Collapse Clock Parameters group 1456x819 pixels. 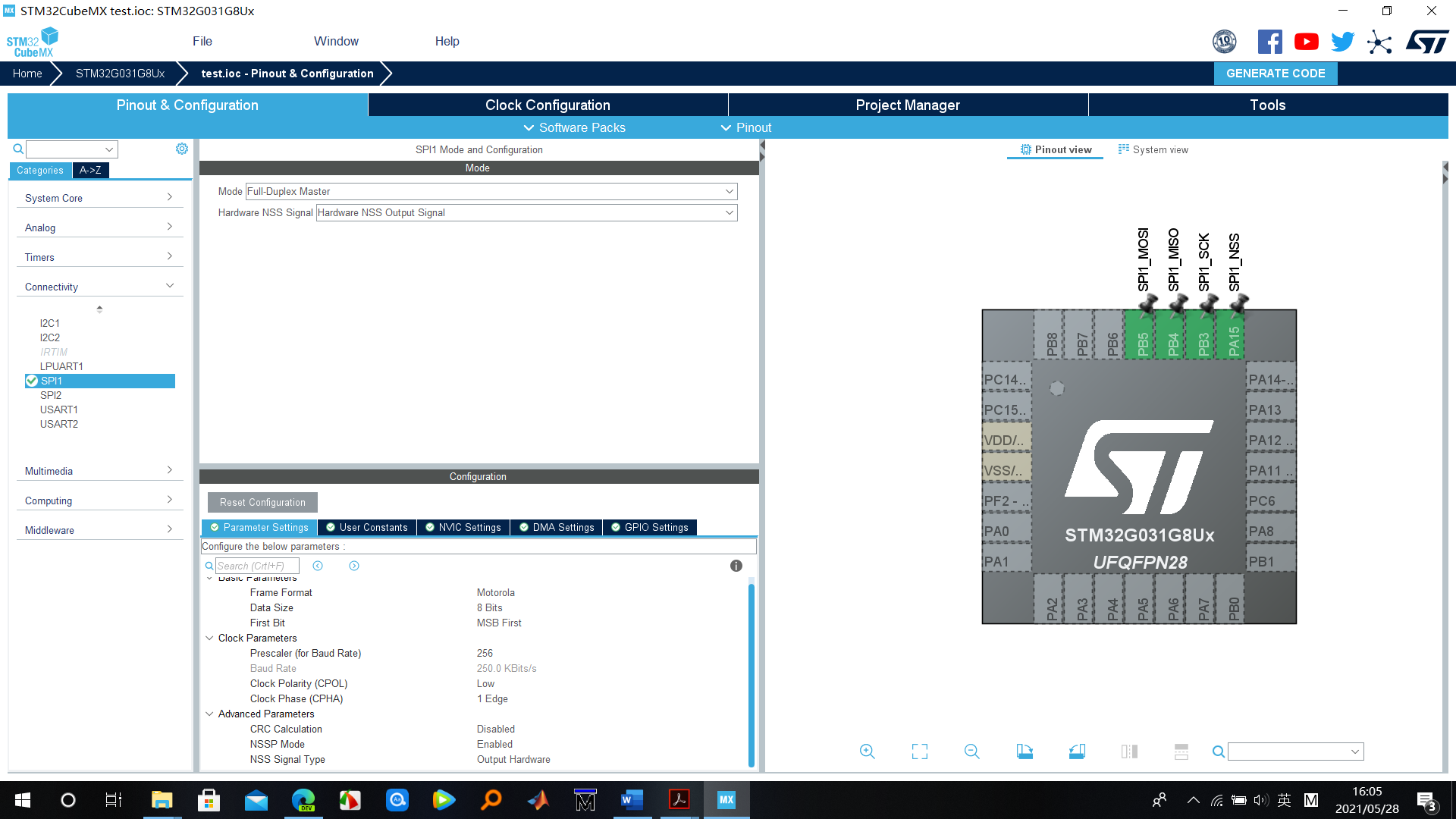[209, 638]
